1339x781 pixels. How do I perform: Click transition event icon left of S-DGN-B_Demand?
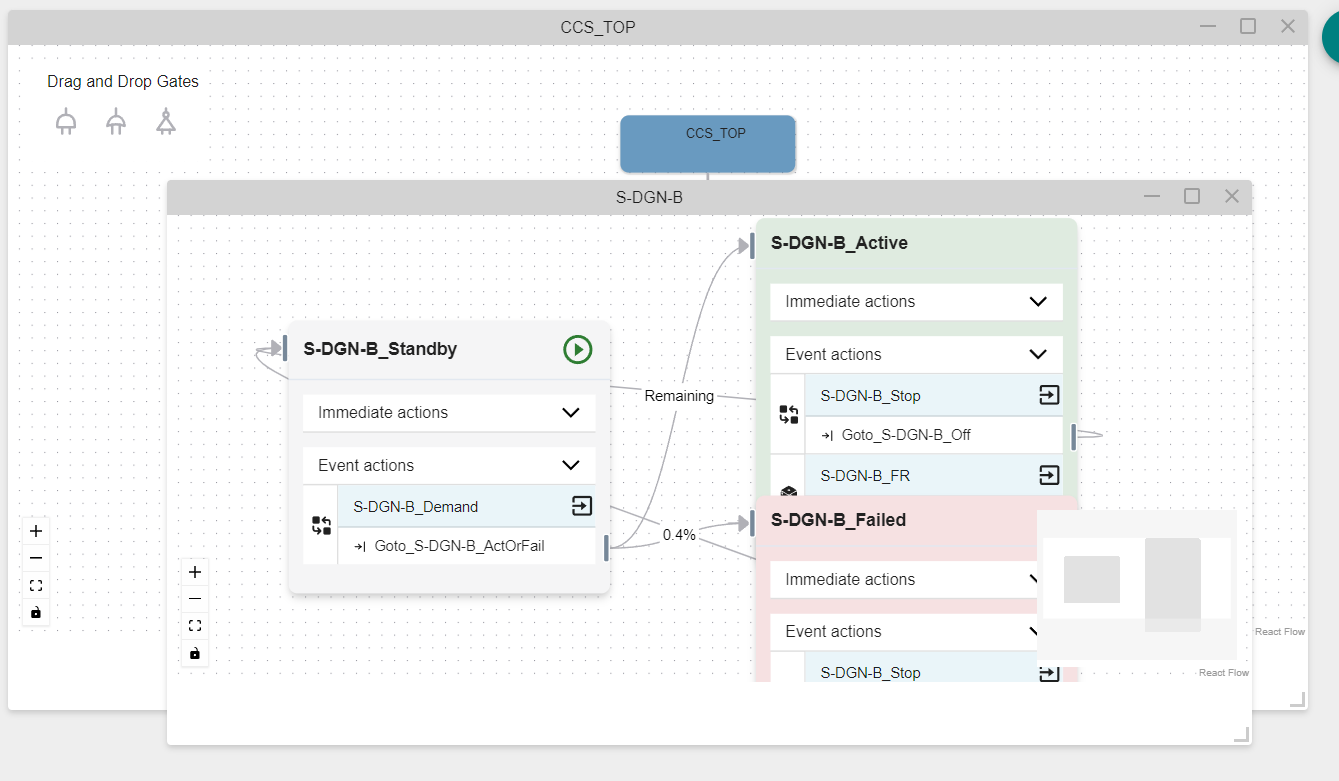point(321,525)
